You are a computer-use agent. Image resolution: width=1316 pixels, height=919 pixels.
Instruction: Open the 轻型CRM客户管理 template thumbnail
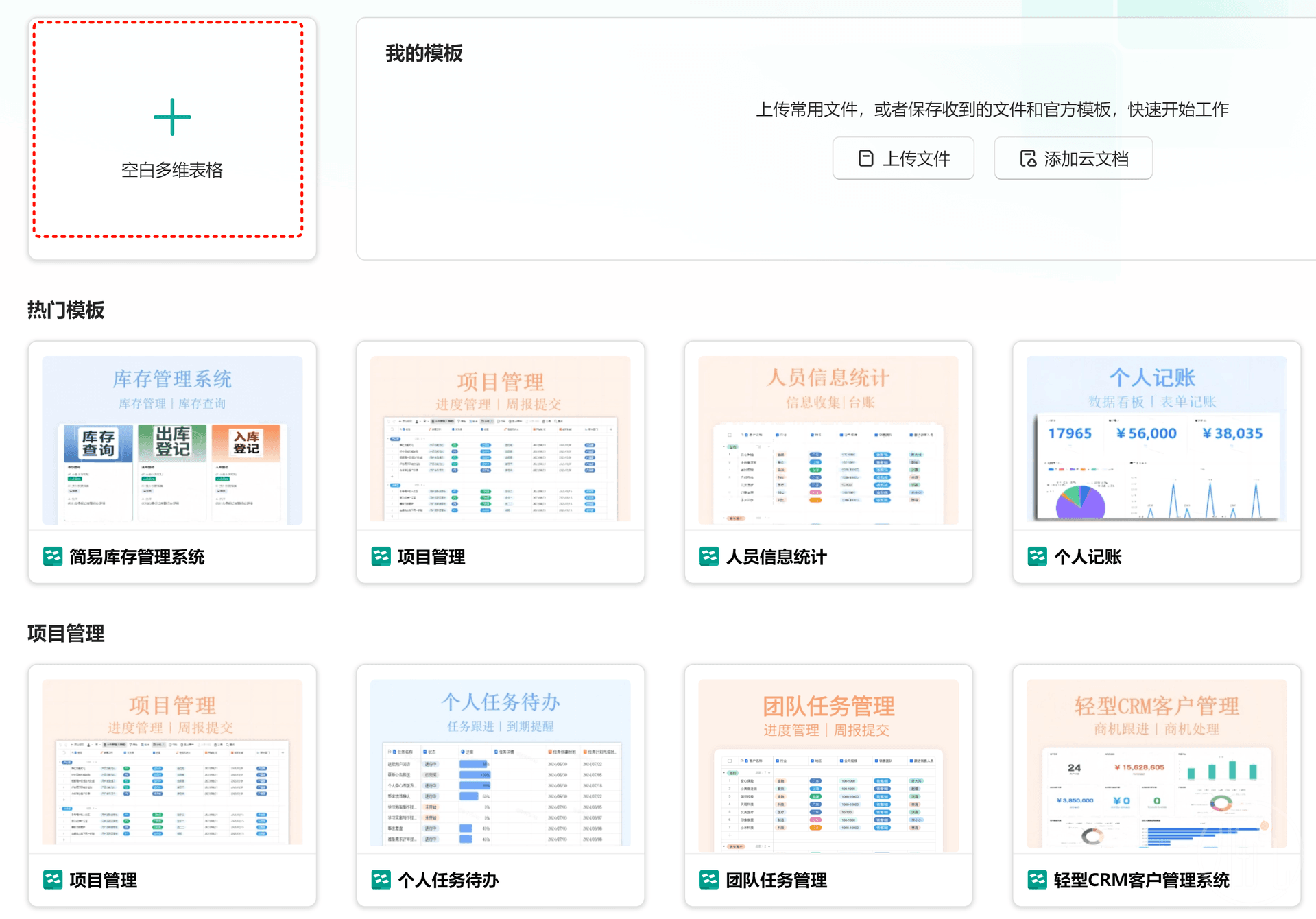(1156, 763)
